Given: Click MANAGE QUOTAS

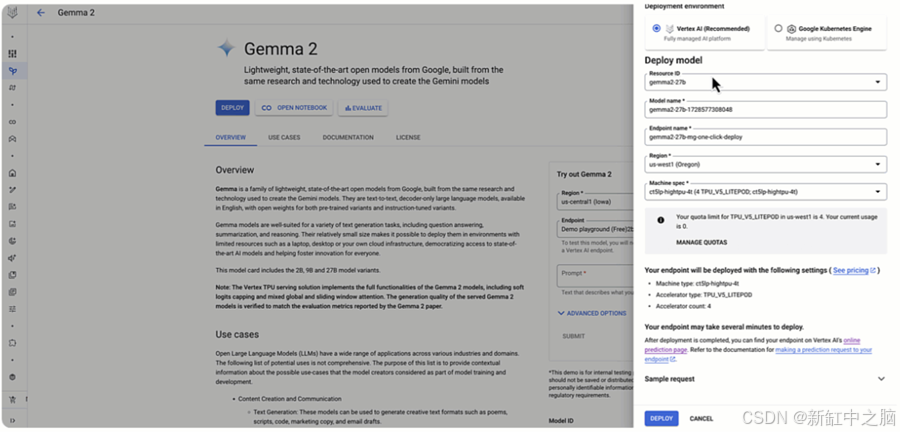Looking at the screenshot, I should (x=701, y=242).
